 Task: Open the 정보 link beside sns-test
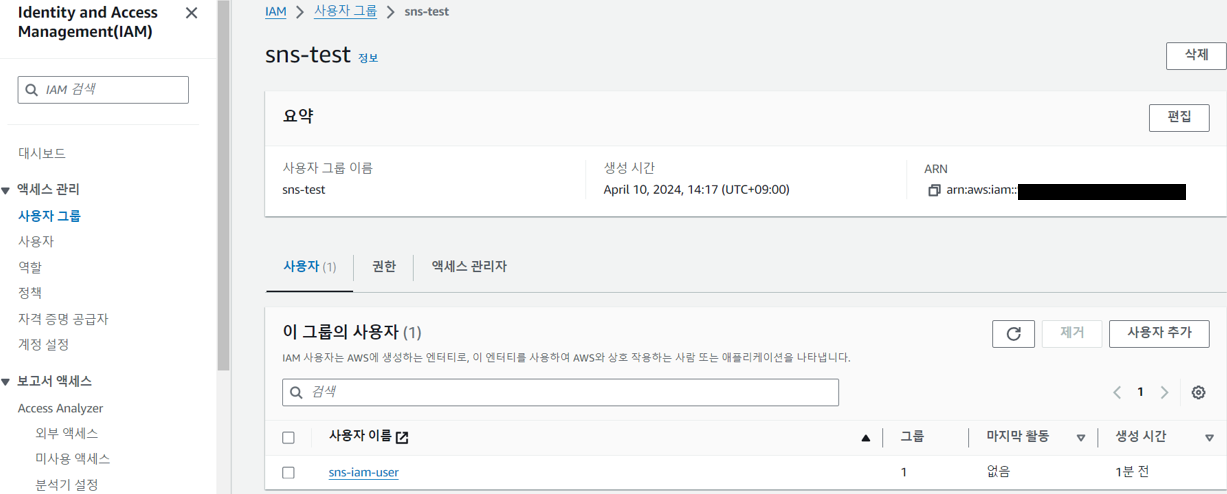pos(368,58)
